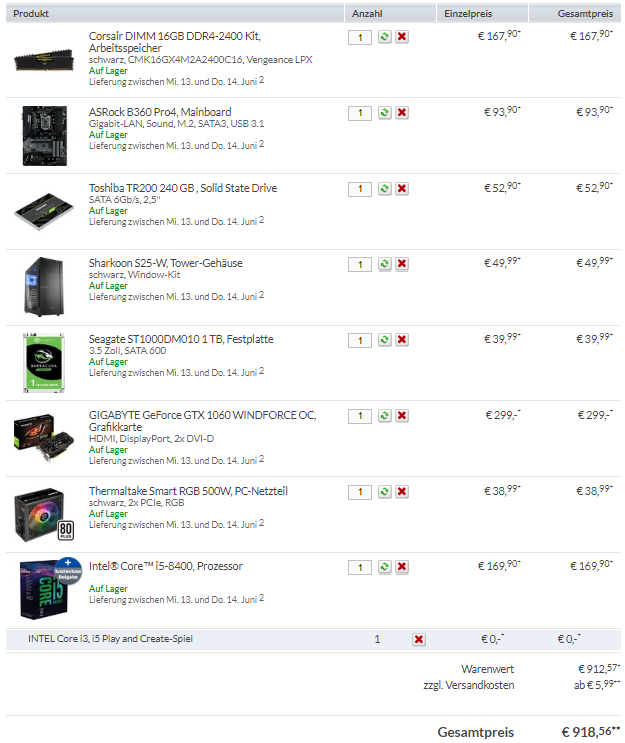Click the Anzahl column header
Image resolution: width=625 pixels, height=743 pixels.
(367, 14)
